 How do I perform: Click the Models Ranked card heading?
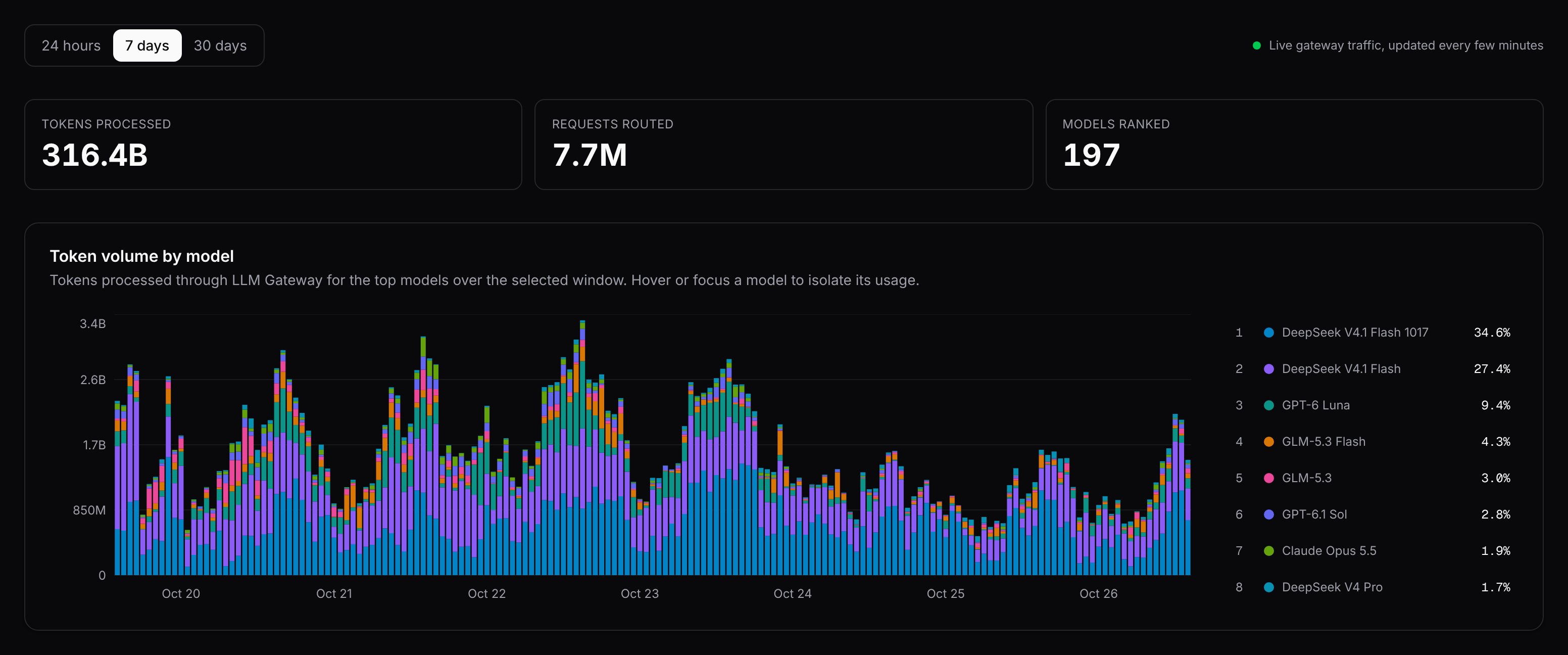[x=1116, y=124]
